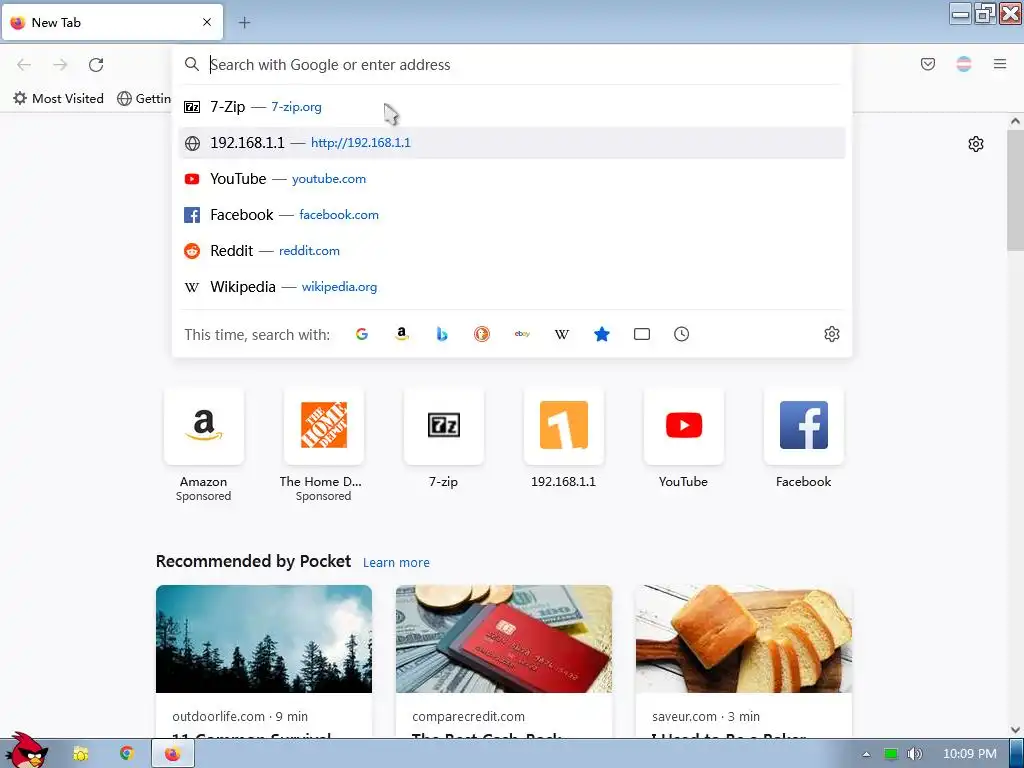Viewport: 1024px width, 768px height.
Task: Open a new tab with the plus button
Action: click(x=244, y=22)
